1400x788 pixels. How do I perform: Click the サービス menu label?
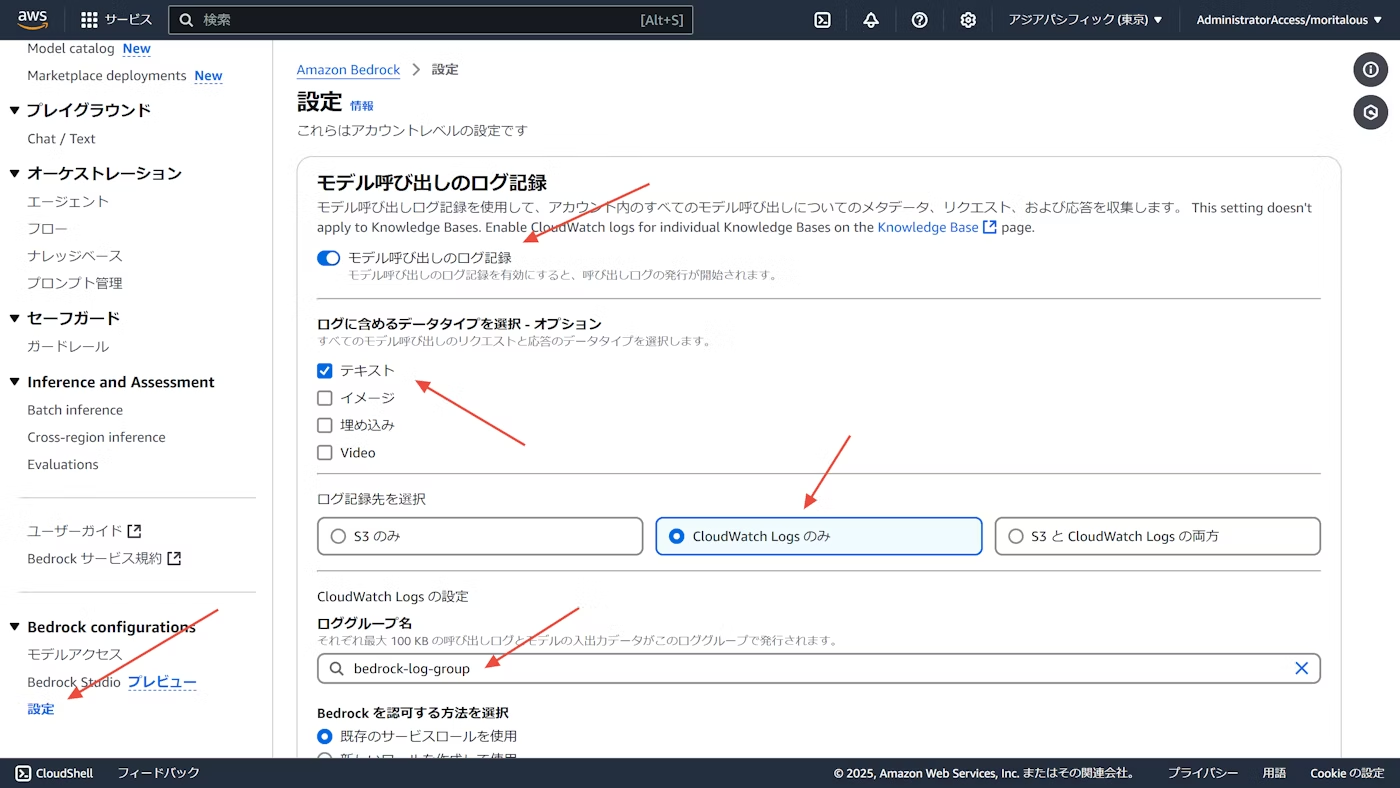click(128, 20)
